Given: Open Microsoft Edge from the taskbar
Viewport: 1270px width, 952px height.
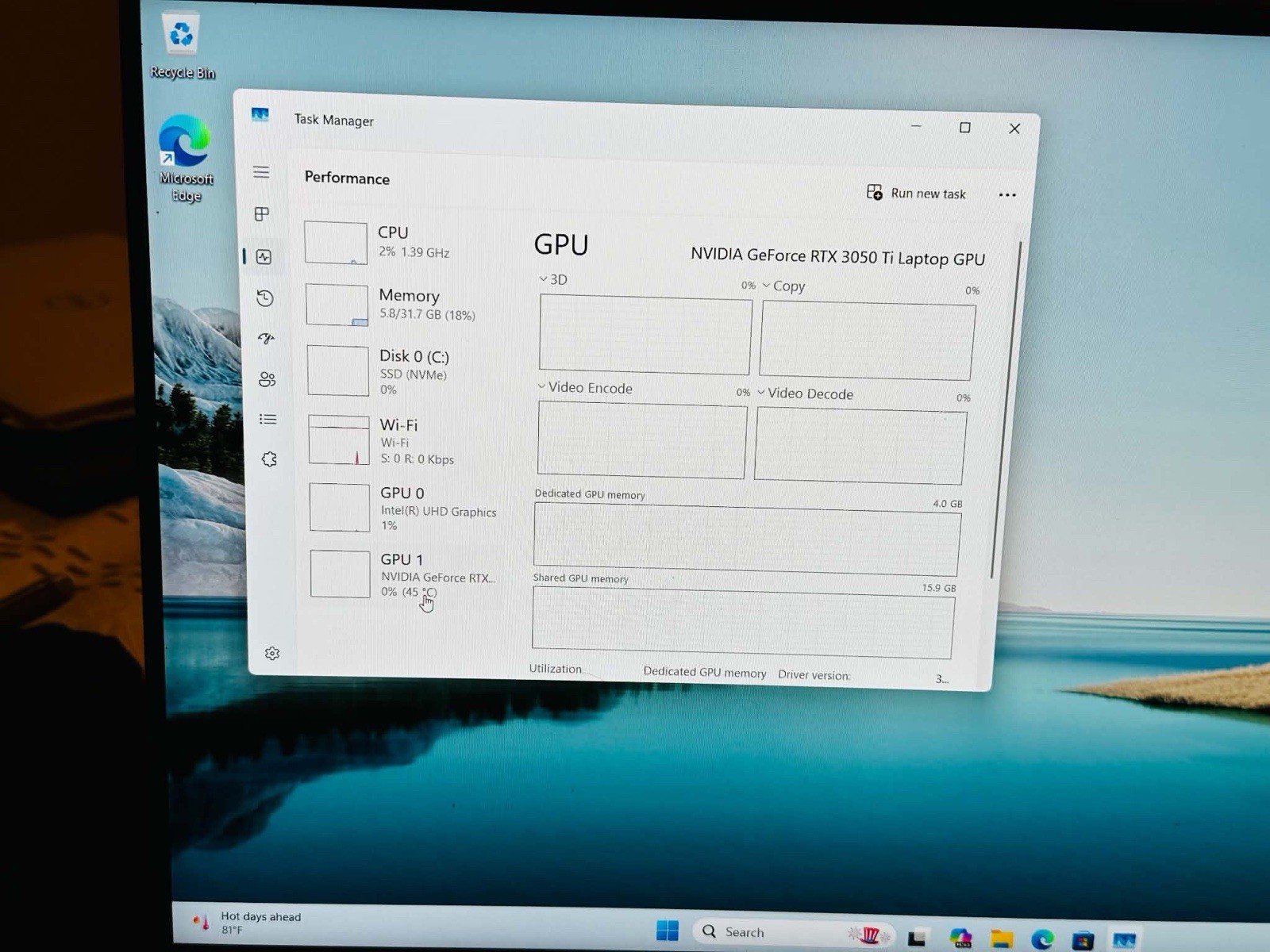Looking at the screenshot, I should pos(1042,940).
